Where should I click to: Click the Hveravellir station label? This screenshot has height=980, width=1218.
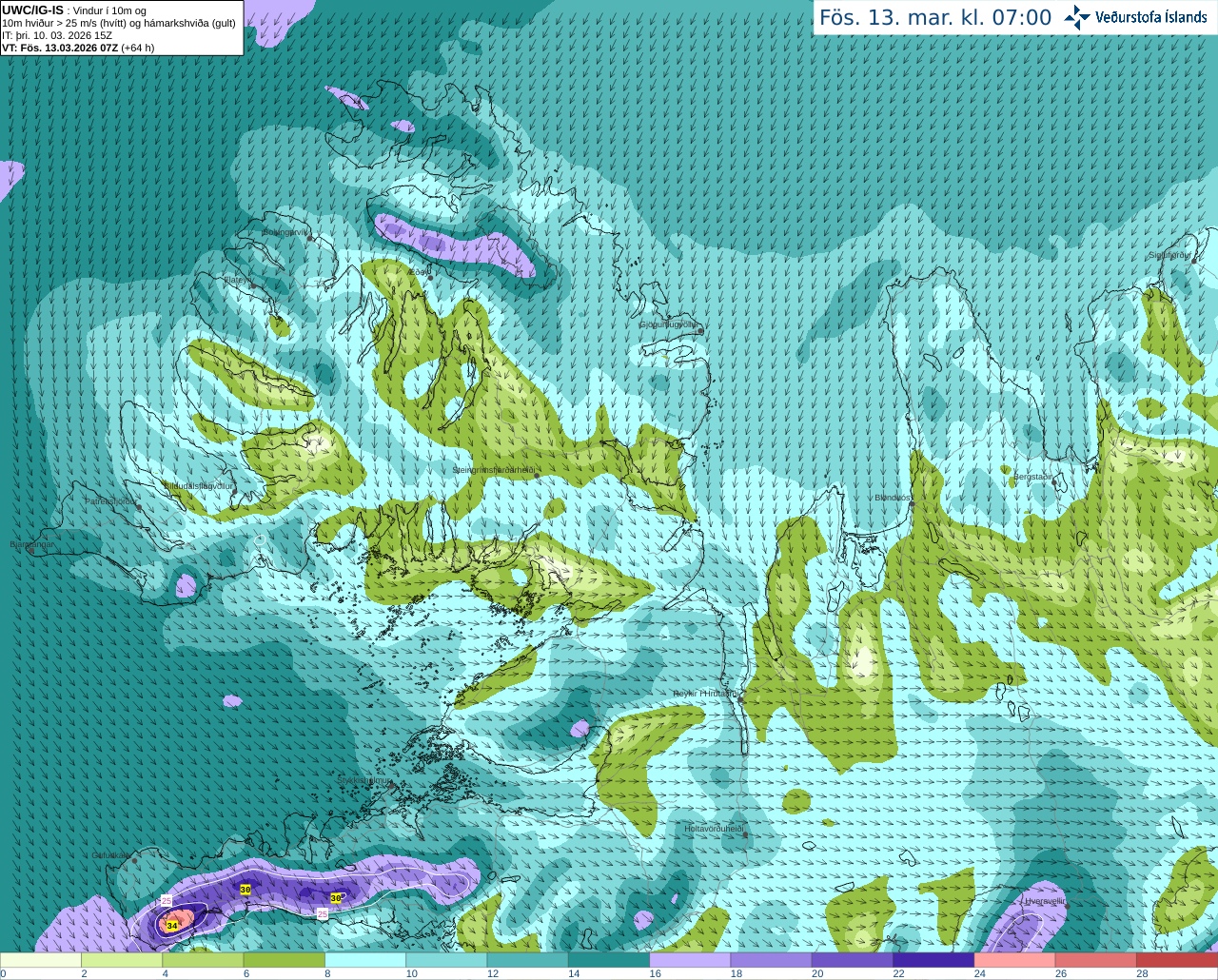coord(1045,900)
